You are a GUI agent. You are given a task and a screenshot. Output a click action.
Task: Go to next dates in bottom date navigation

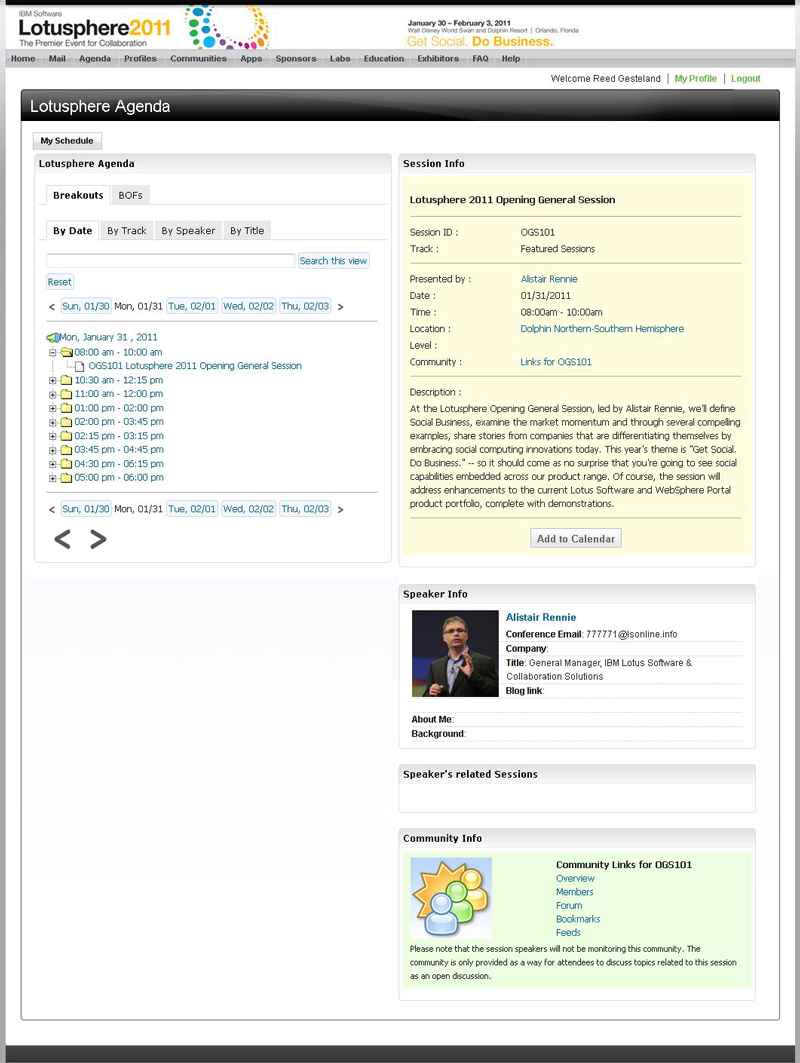tap(340, 510)
